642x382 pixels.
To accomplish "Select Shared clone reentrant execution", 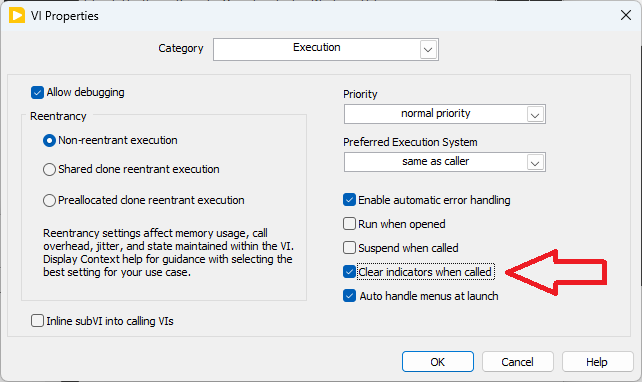I will click(x=49, y=170).
